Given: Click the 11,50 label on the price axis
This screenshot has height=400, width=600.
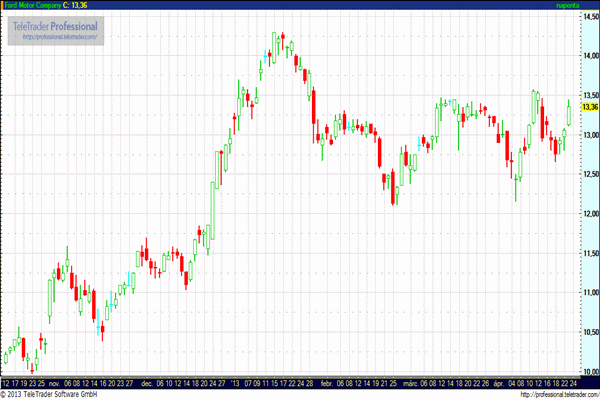Looking at the screenshot, I should coord(589,252).
